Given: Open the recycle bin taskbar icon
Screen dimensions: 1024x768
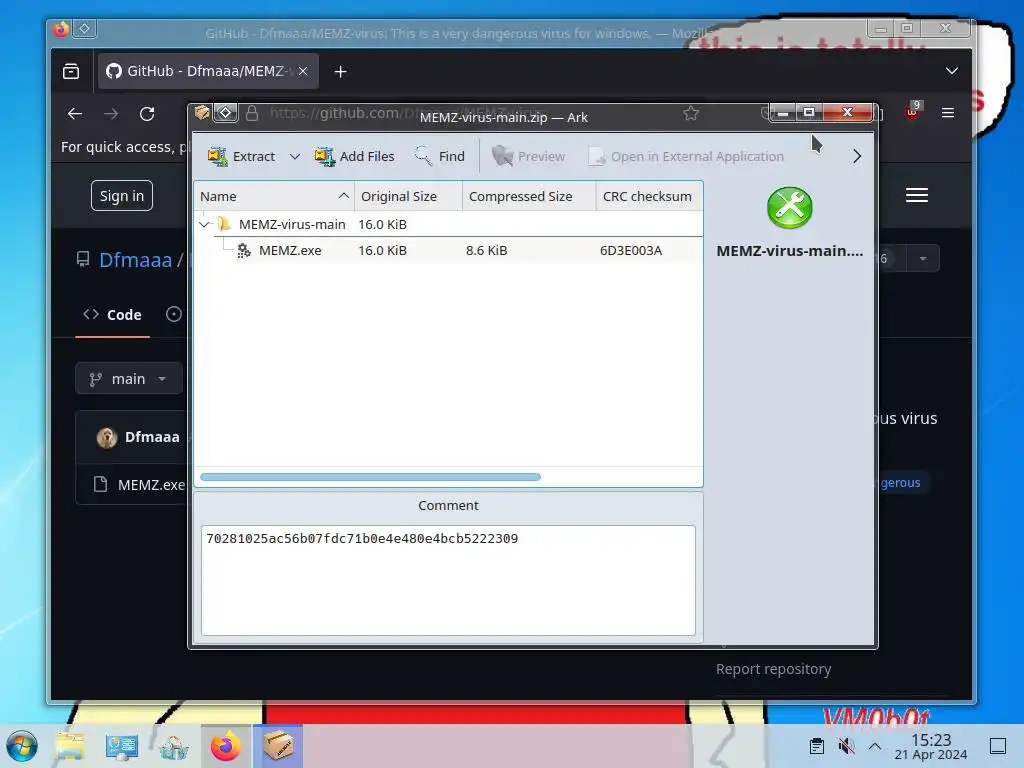Looking at the screenshot, I should tap(173, 746).
